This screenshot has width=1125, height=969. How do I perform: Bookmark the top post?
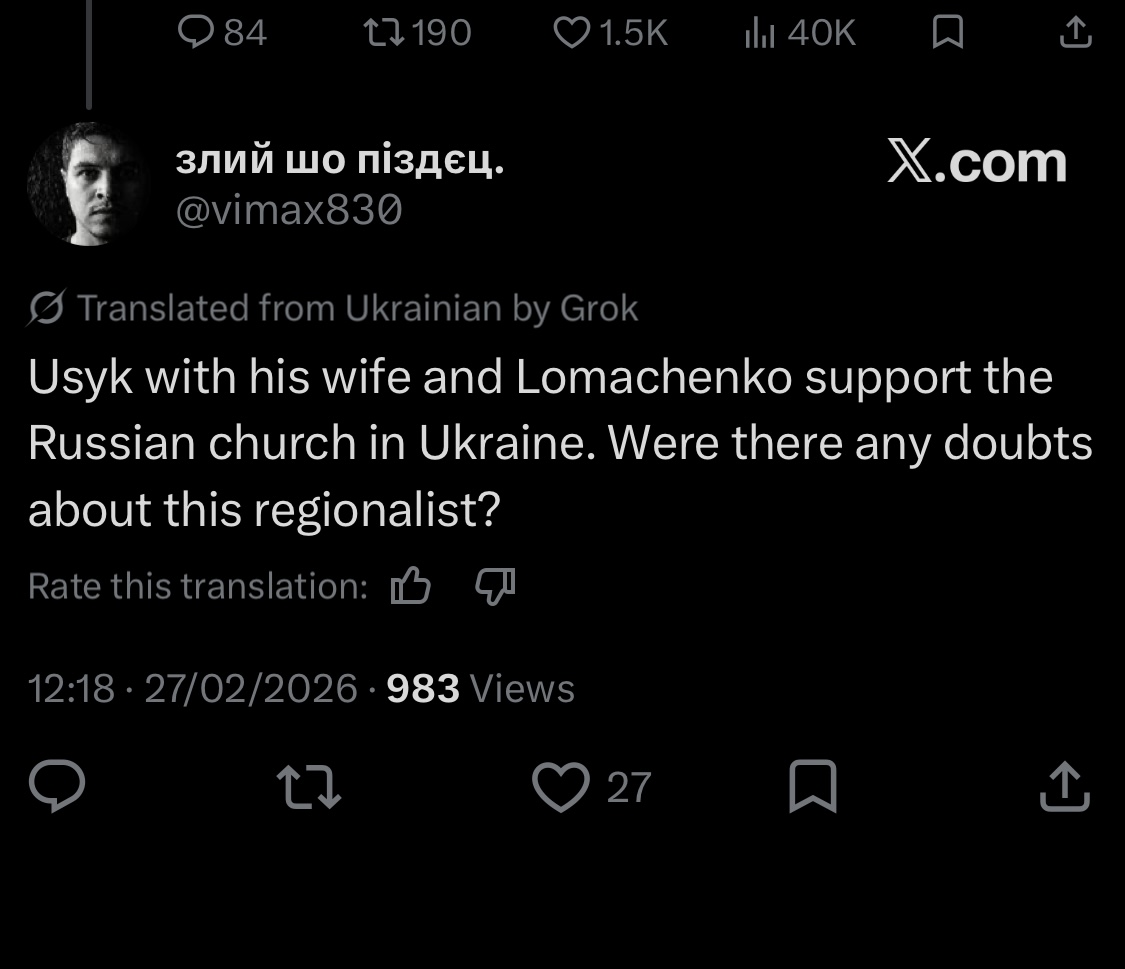pyautogui.click(x=947, y=34)
